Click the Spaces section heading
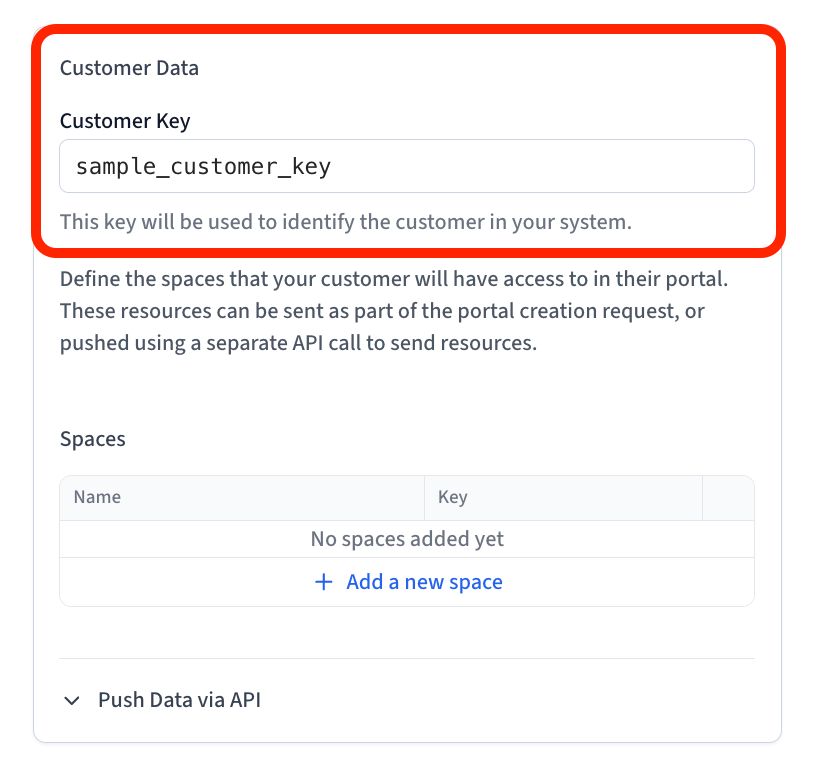The image size is (818, 782). [x=93, y=439]
